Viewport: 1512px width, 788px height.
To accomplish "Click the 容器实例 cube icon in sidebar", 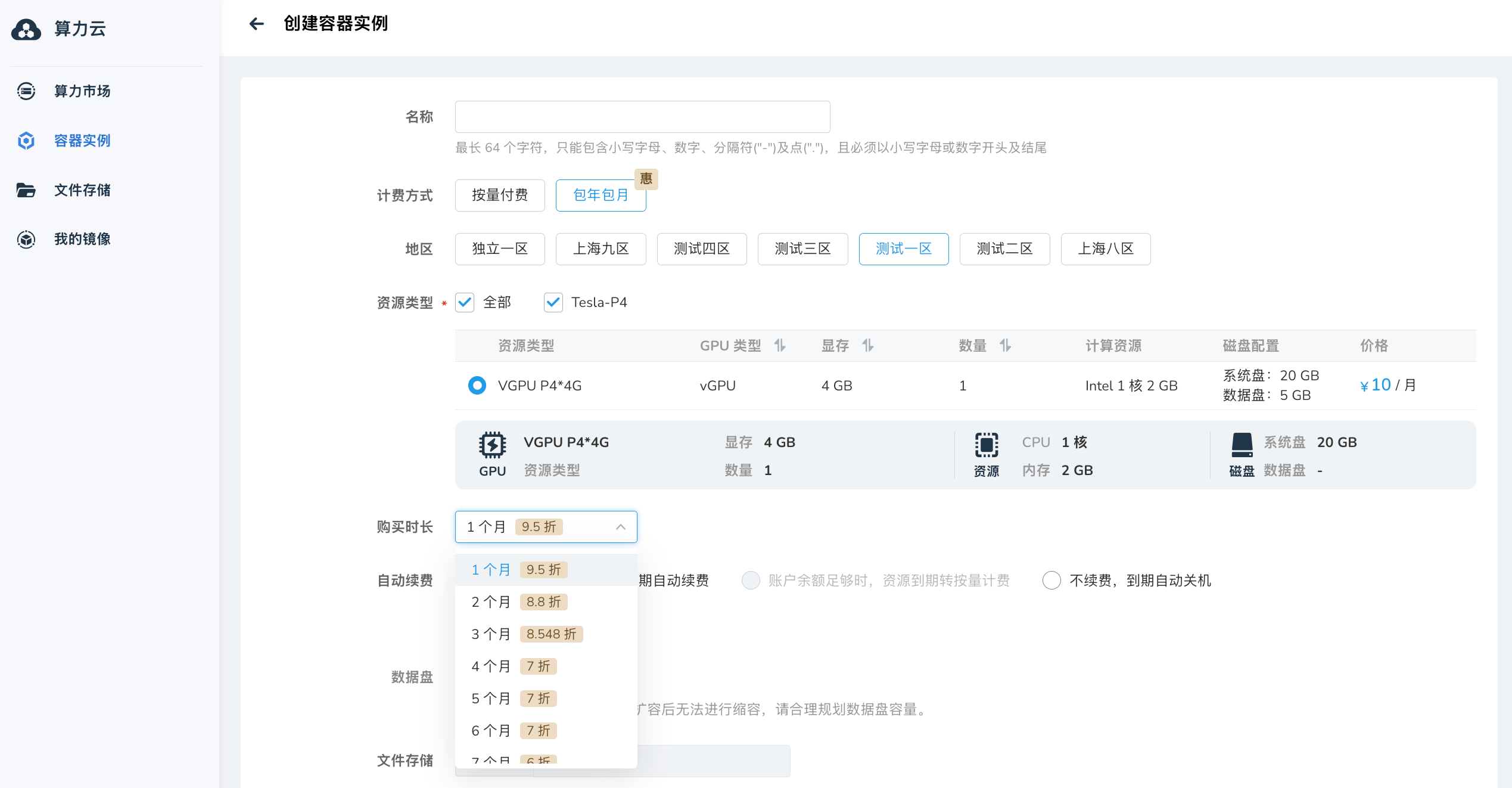I will (26, 140).
